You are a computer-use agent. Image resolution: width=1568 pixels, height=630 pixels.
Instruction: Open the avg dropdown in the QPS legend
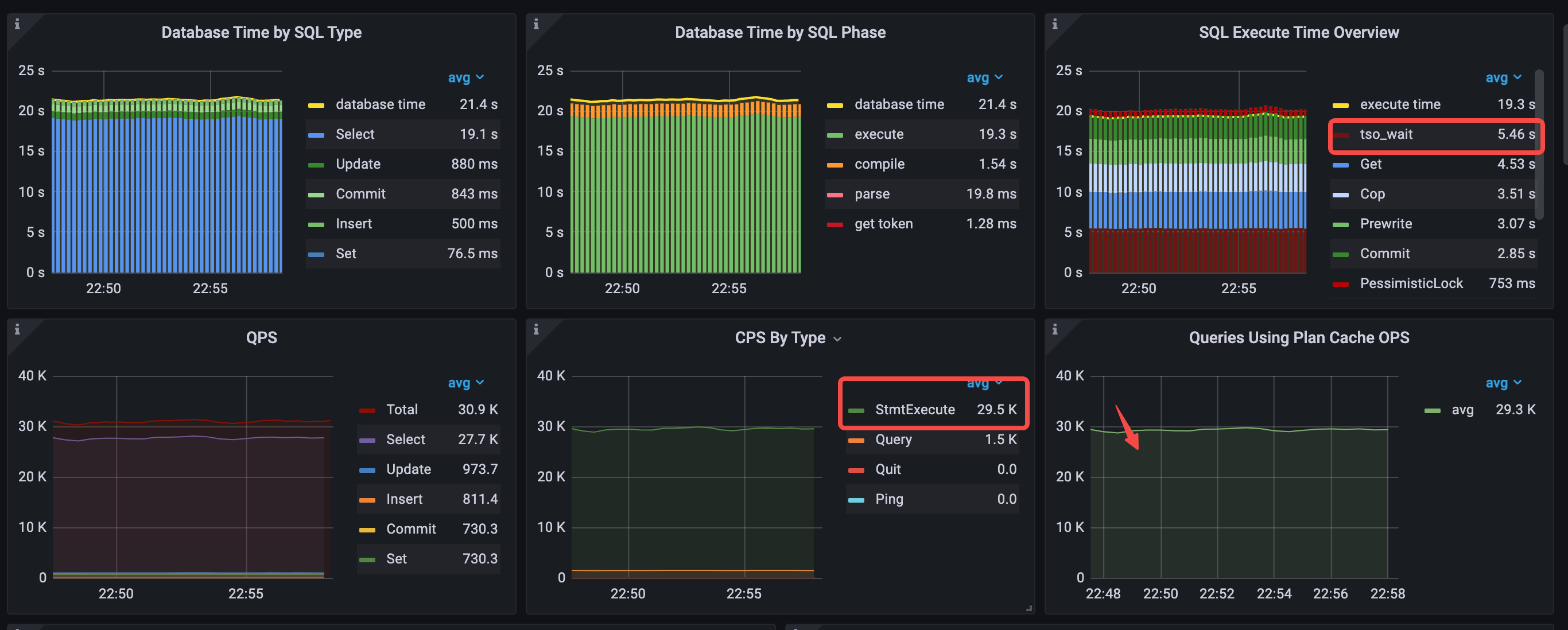465,382
